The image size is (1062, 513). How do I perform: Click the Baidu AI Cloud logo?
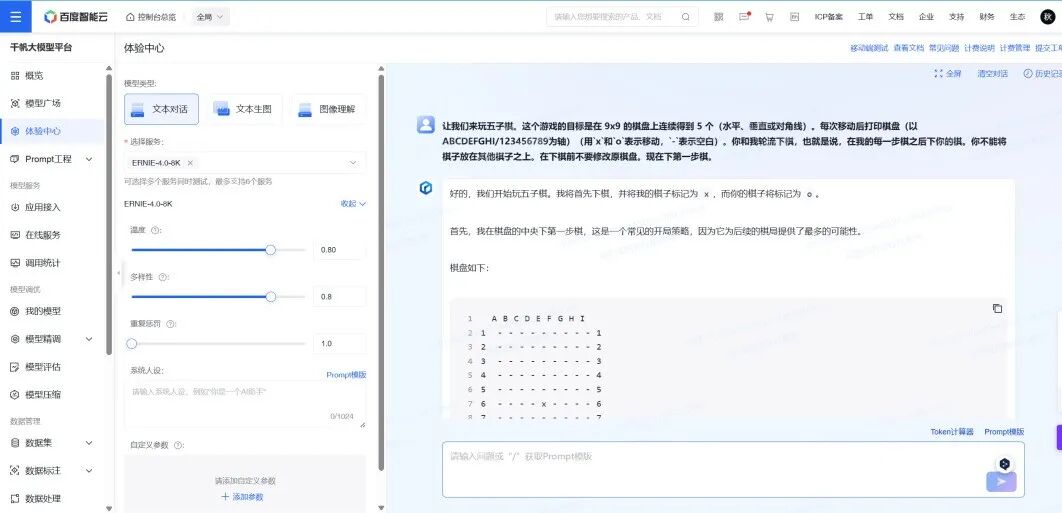[x=75, y=17]
